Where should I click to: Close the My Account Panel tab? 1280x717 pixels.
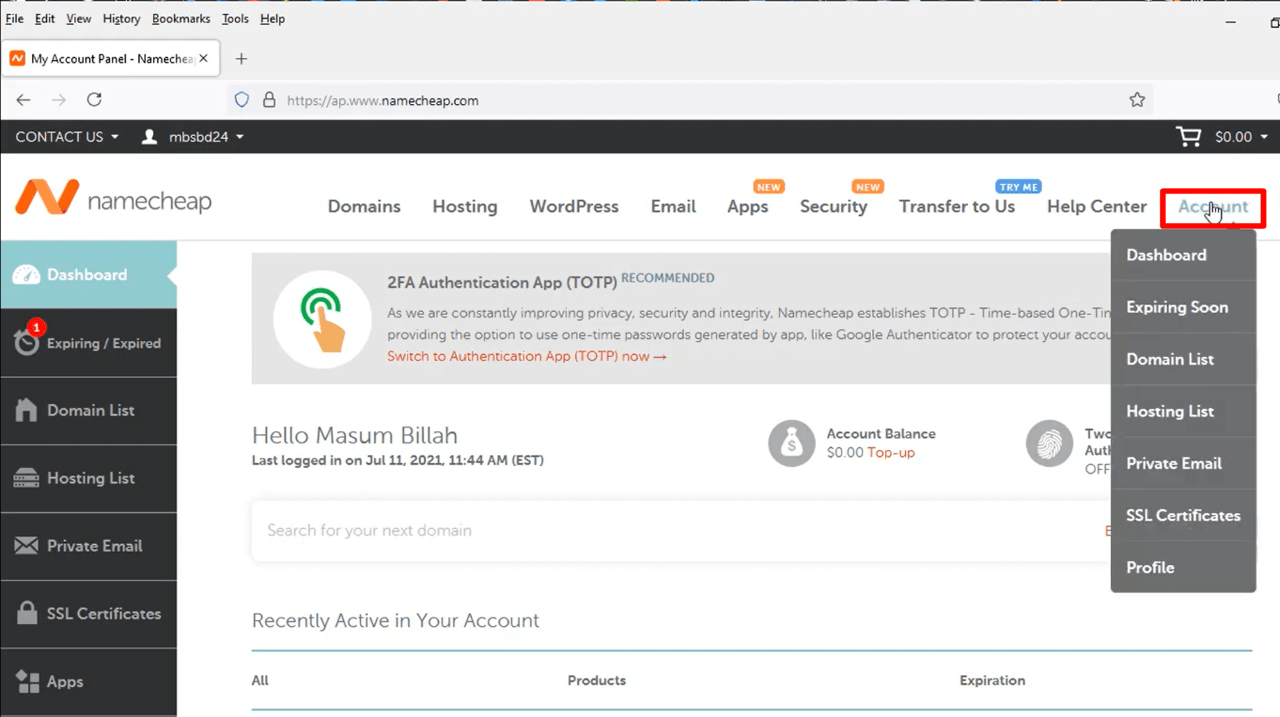(x=204, y=58)
